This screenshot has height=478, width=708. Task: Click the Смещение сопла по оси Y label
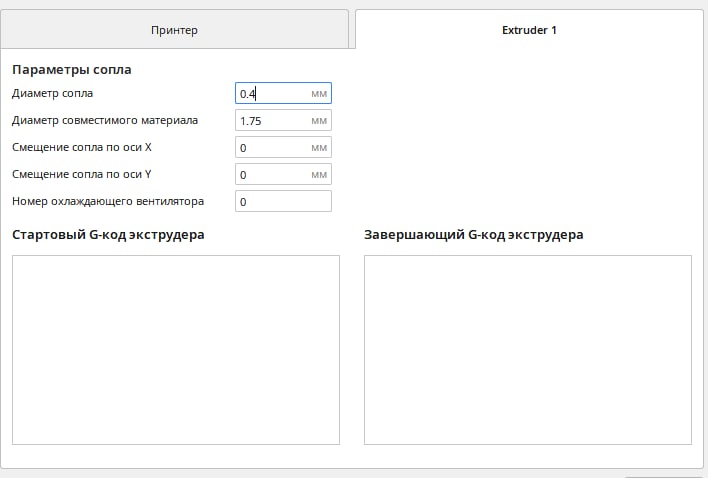pos(82,174)
